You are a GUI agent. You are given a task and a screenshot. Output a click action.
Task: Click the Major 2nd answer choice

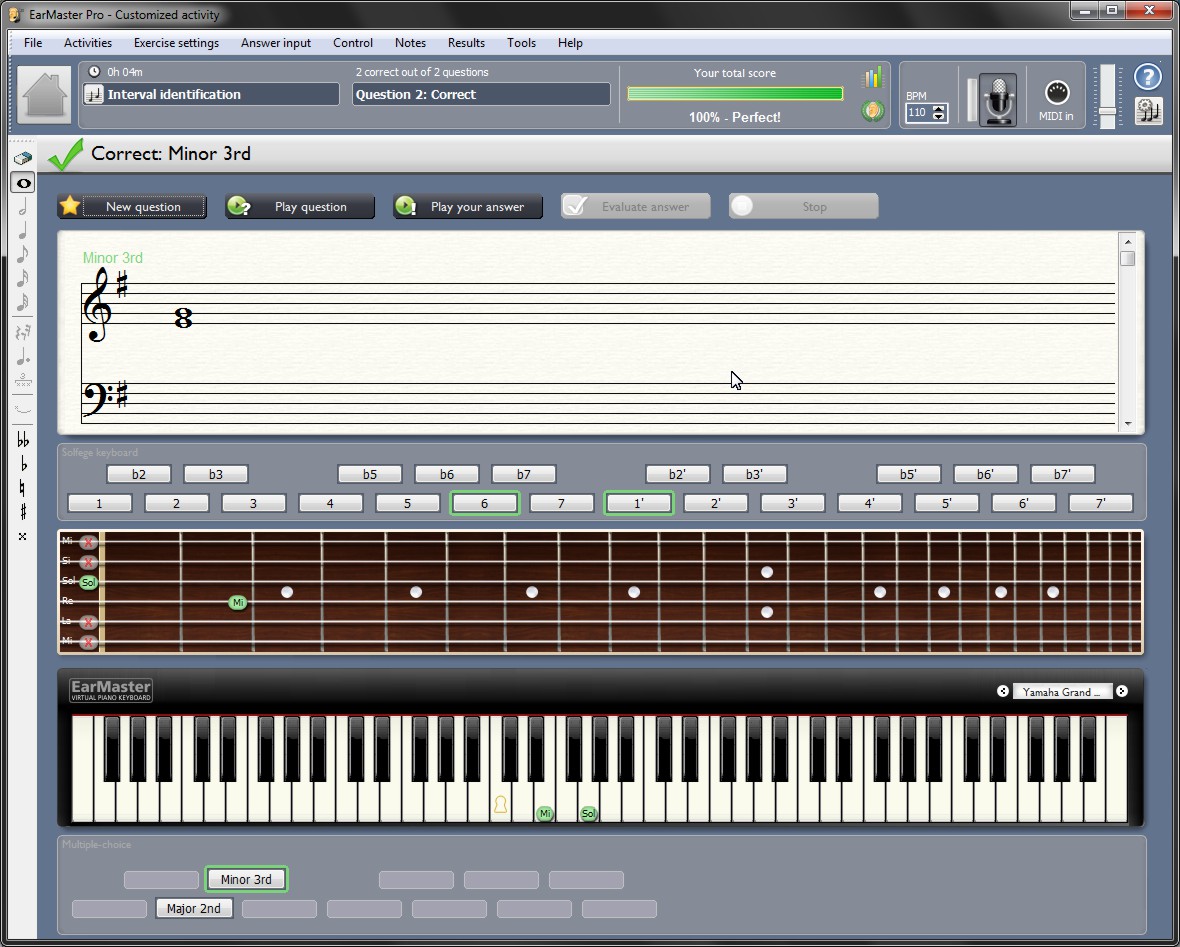pyautogui.click(x=194, y=909)
